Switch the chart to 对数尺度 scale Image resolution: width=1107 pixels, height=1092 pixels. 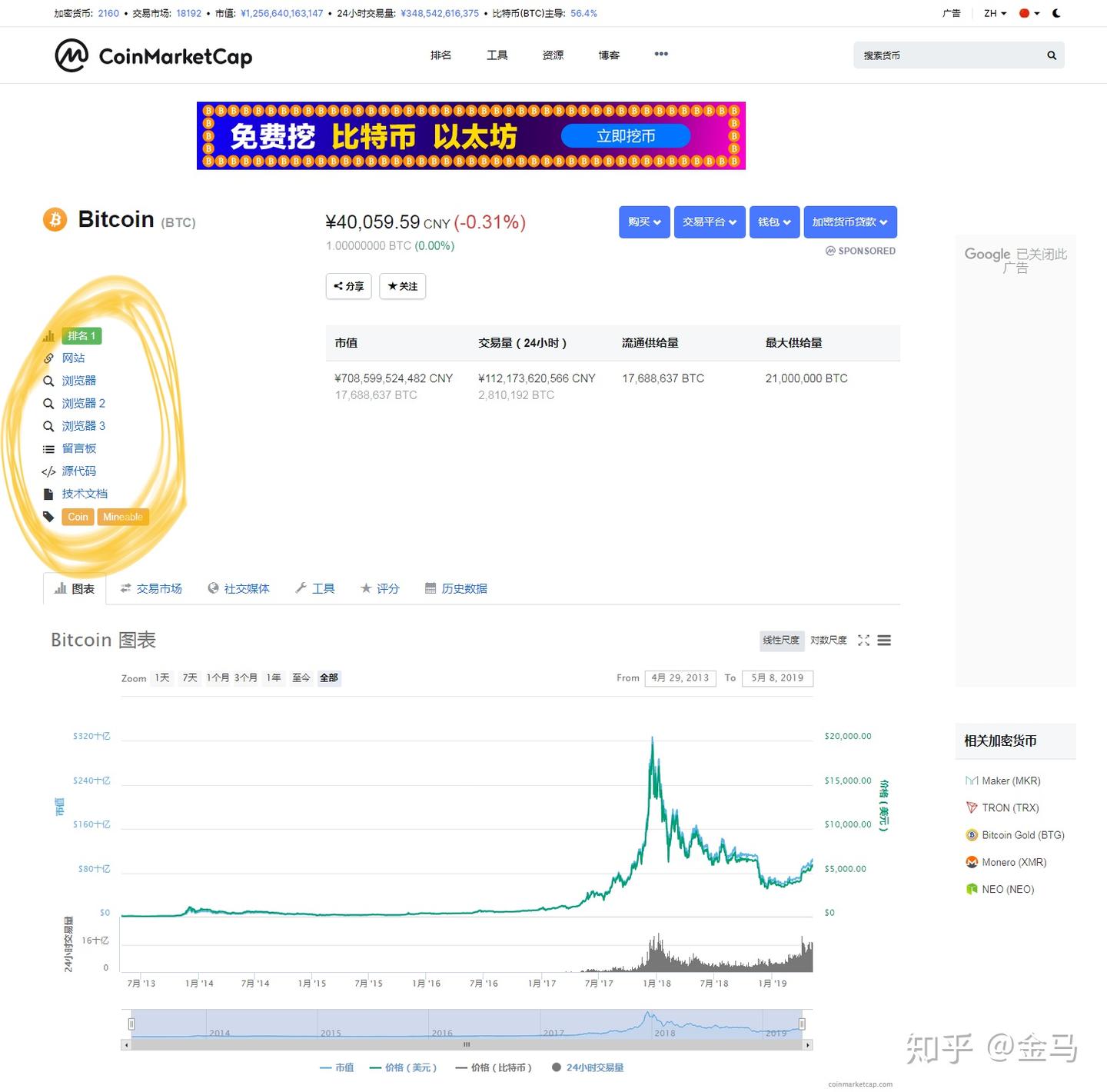coord(829,640)
